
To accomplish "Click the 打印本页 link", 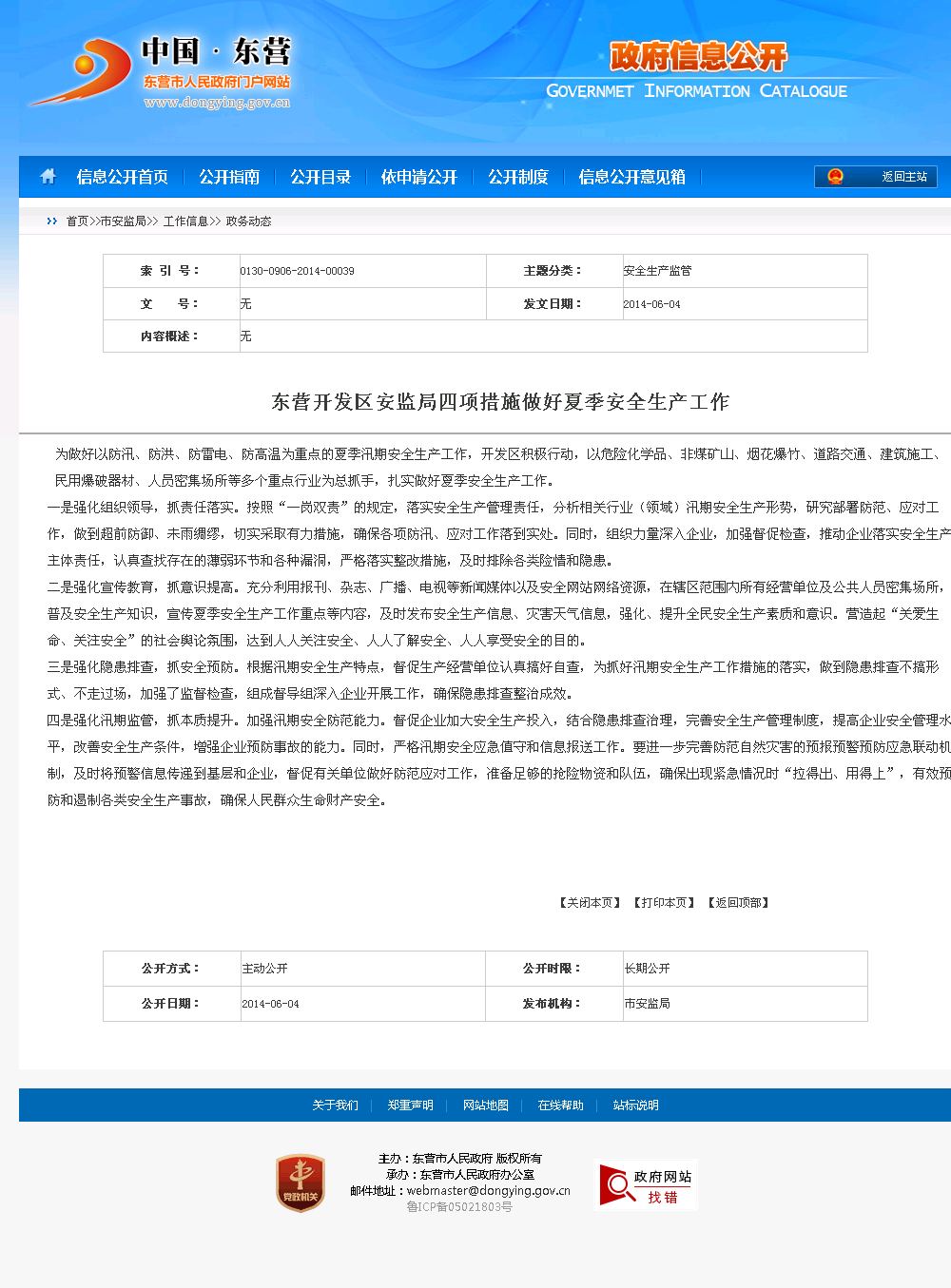I will [664, 903].
